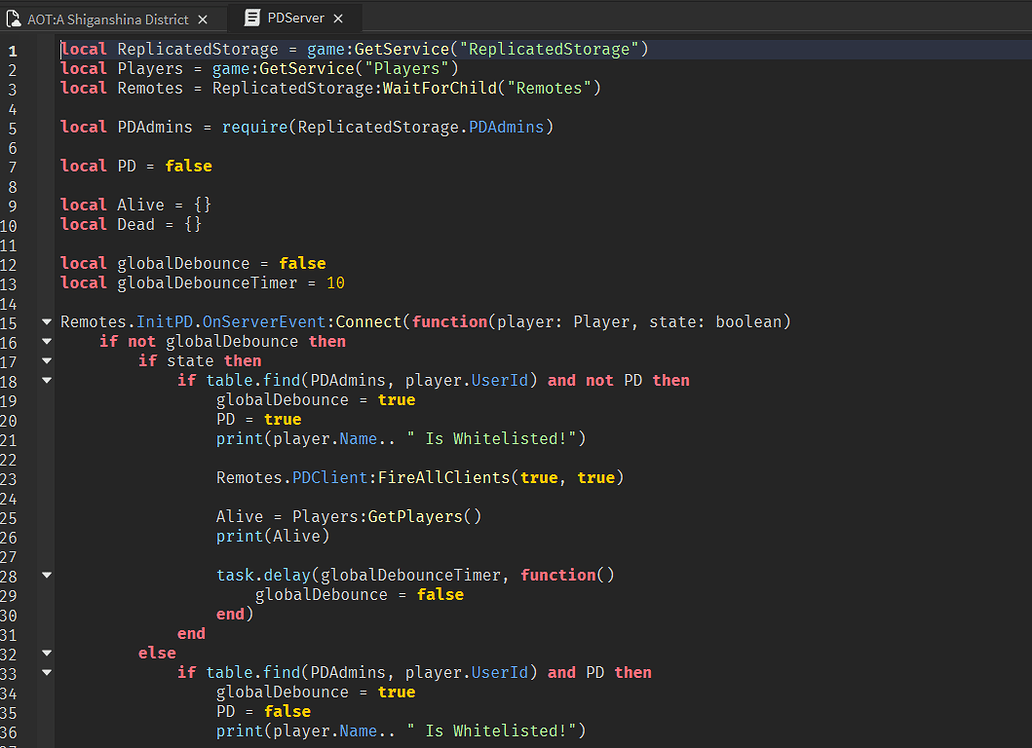
Task: Click the place icon on AOT tab
Action: [13, 19]
